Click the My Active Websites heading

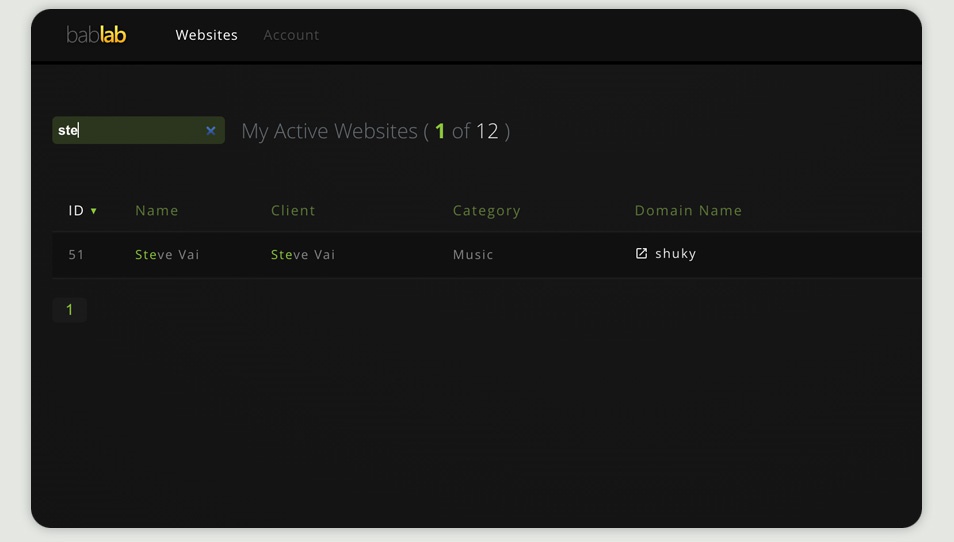tap(329, 131)
